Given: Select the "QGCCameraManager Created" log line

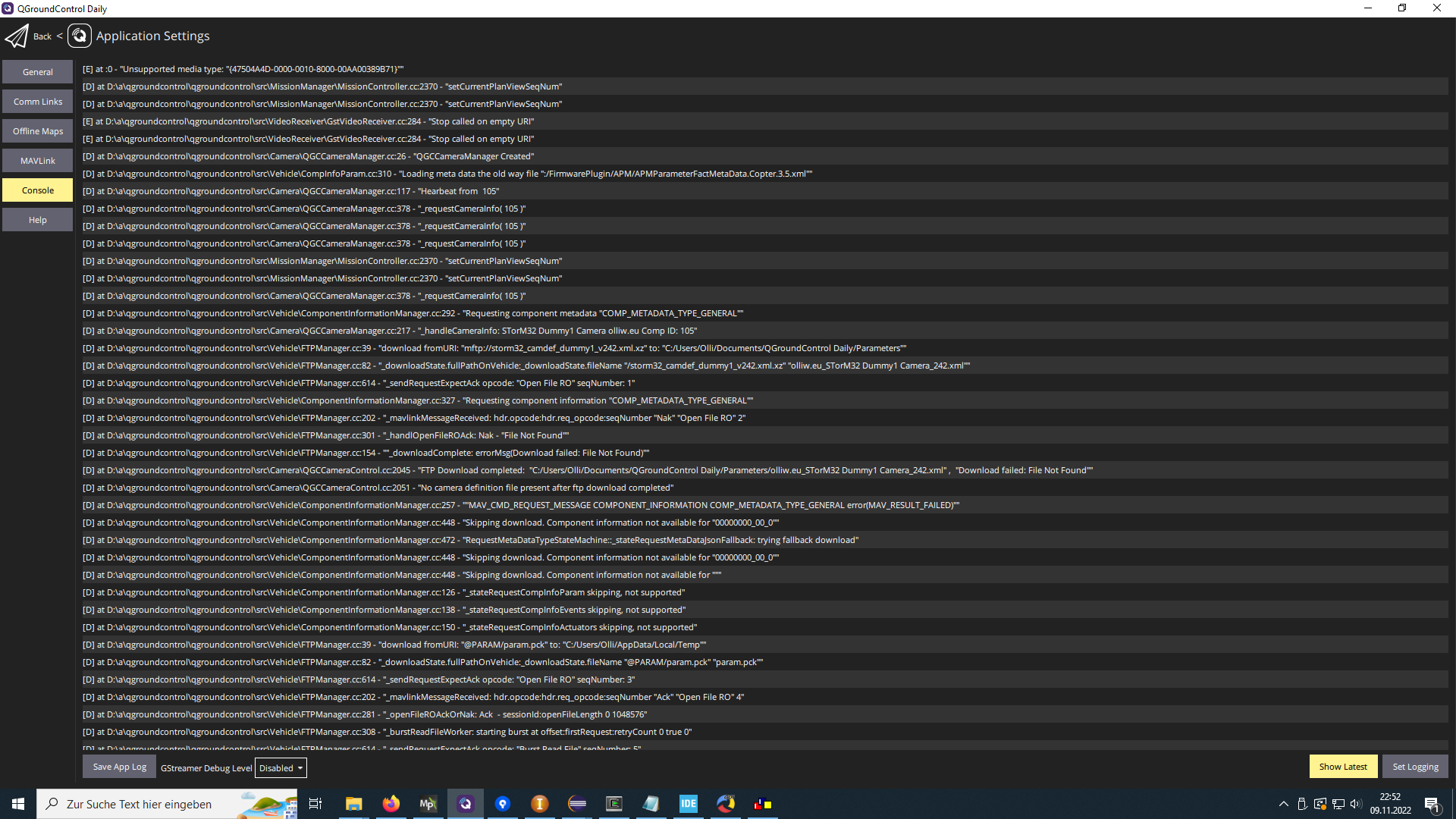Looking at the screenshot, I should pyautogui.click(x=765, y=156).
